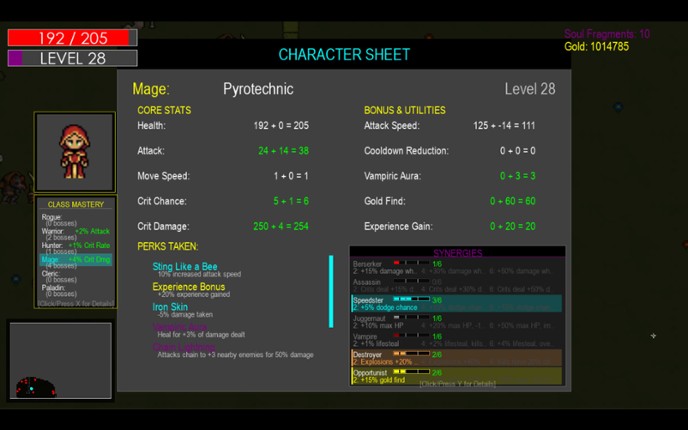Click the Destroyer synergy progress pips
This screenshot has height=430, width=688.
pyautogui.click(x=411, y=353)
